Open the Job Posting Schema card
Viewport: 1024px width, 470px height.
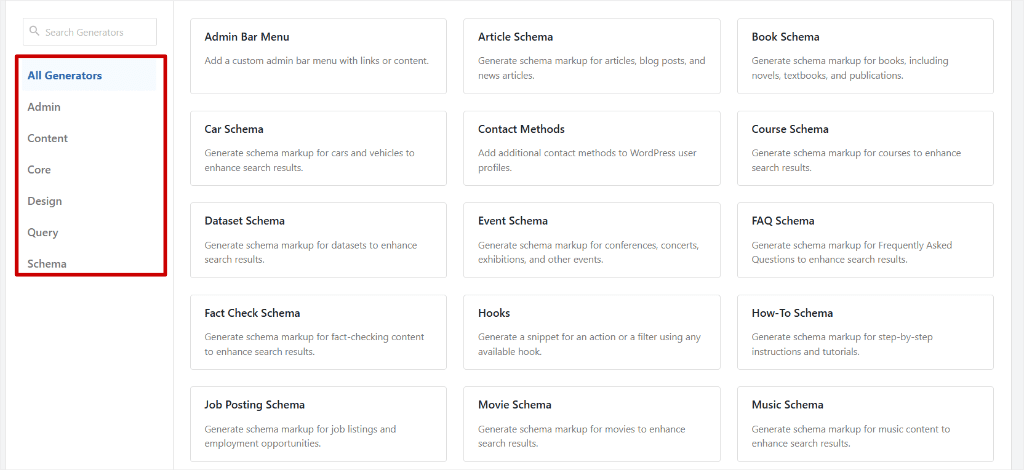click(x=319, y=424)
